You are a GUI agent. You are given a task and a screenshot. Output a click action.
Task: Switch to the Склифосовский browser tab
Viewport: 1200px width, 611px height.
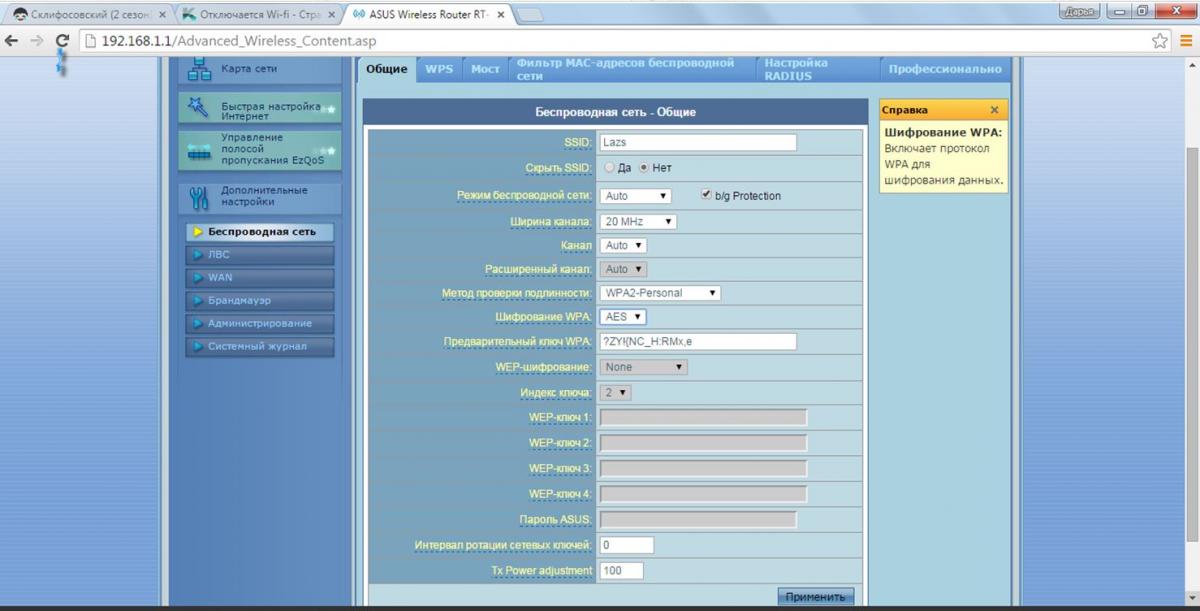point(88,15)
